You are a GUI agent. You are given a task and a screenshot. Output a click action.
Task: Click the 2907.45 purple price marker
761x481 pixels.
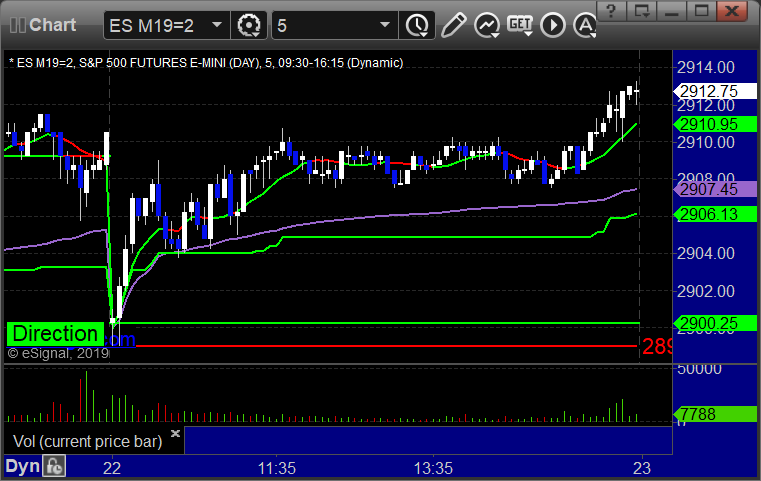point(715,189)
